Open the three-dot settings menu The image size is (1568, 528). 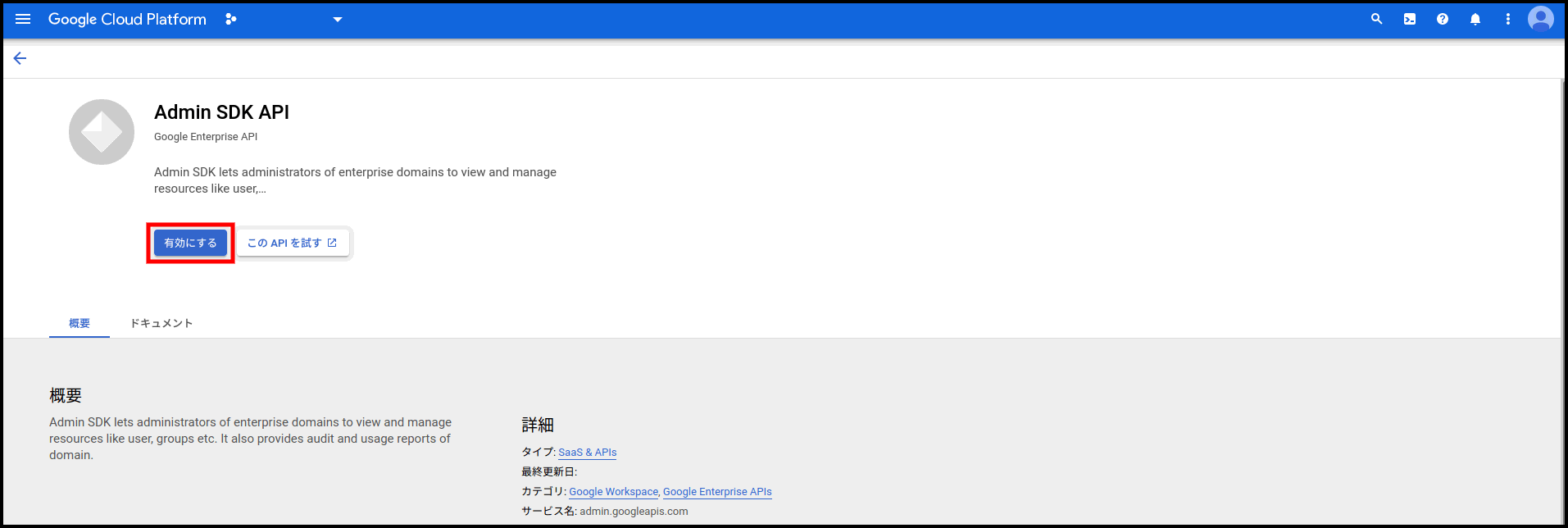[x=1508, y=19]
